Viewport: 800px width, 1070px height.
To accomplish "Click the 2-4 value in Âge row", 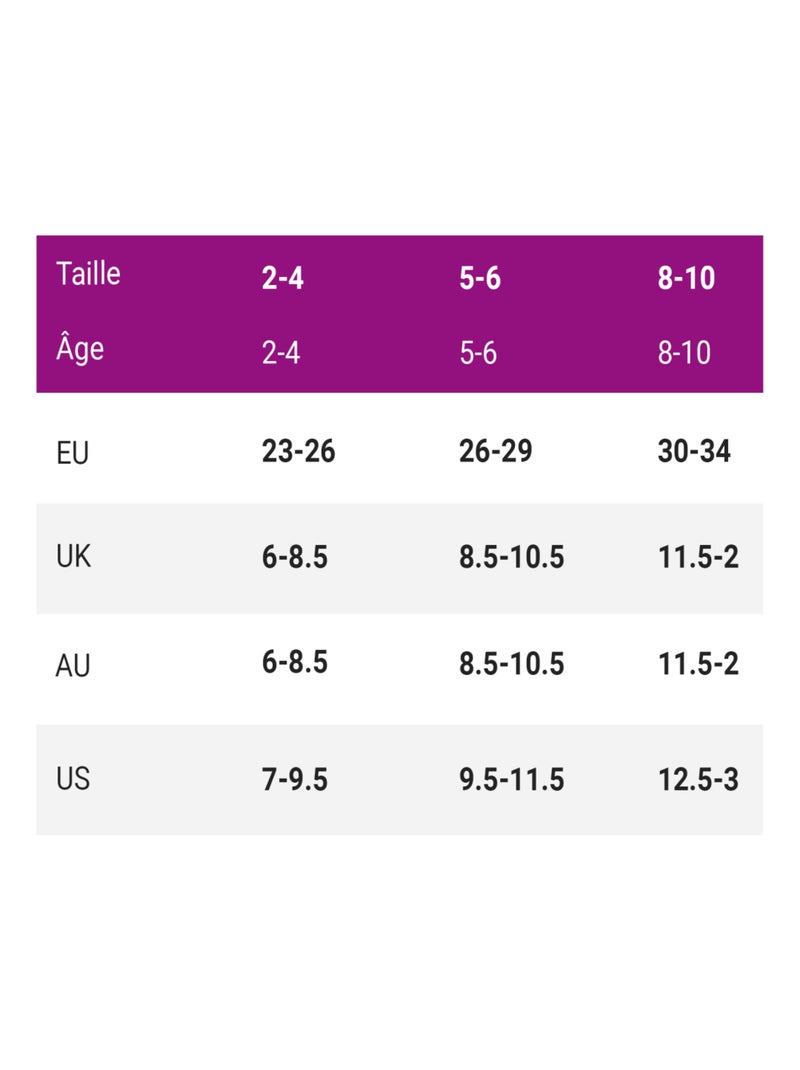I will 281,353.
